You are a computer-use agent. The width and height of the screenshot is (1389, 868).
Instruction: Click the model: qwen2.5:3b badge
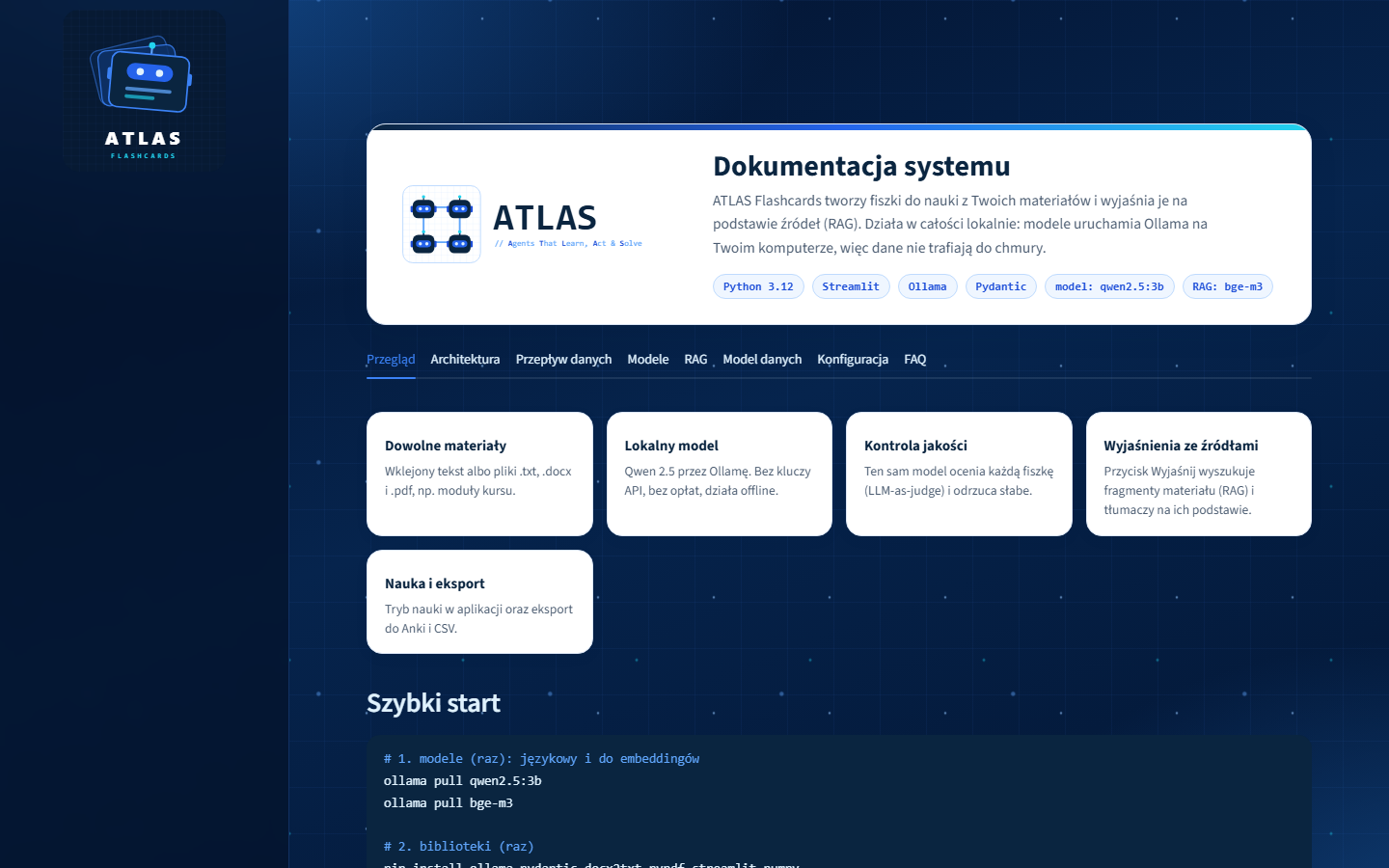[1109, 286]
